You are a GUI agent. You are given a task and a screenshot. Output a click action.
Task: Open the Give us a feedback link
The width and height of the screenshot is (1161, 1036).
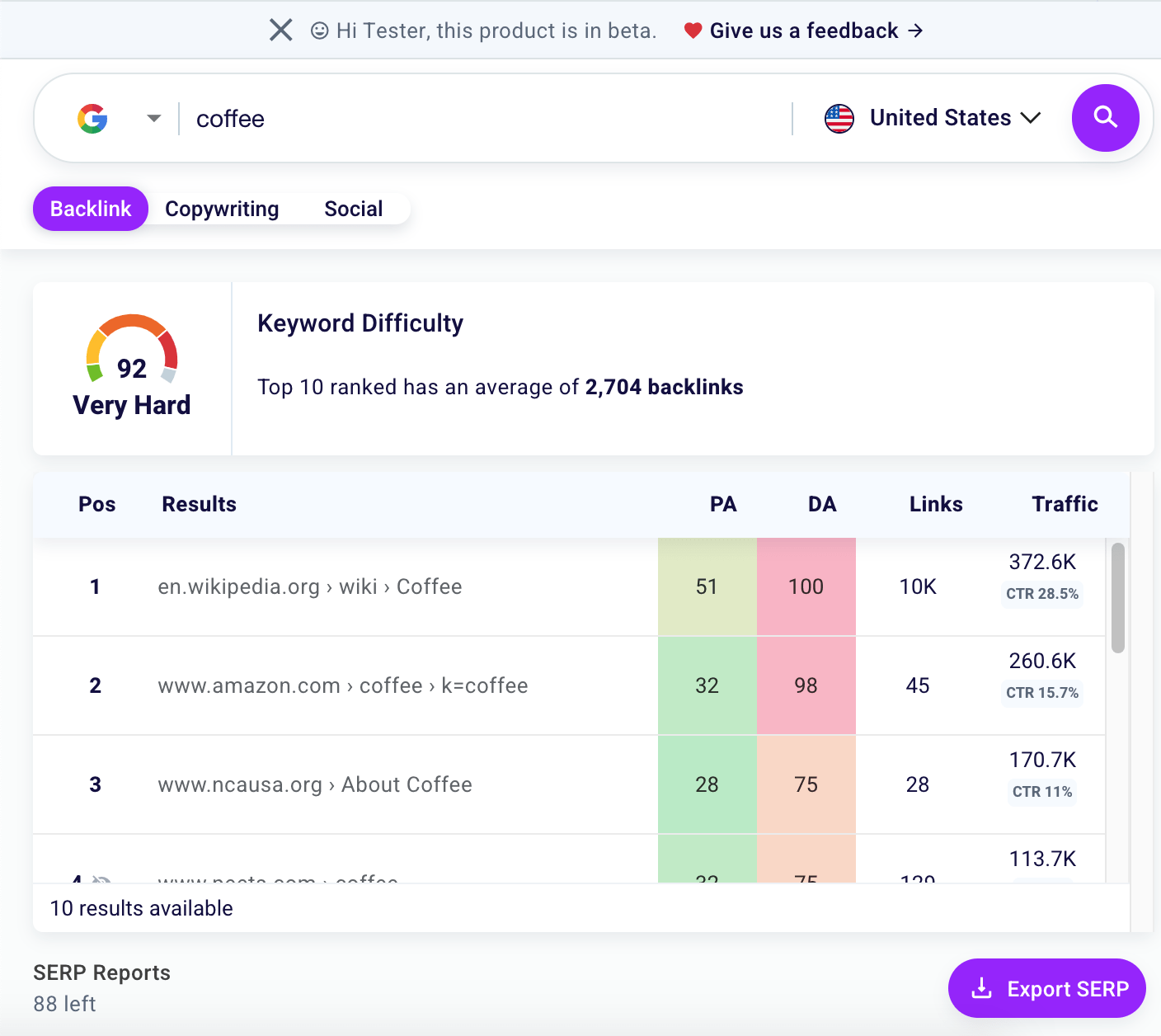pyautogui.click(x=804, y=30)
